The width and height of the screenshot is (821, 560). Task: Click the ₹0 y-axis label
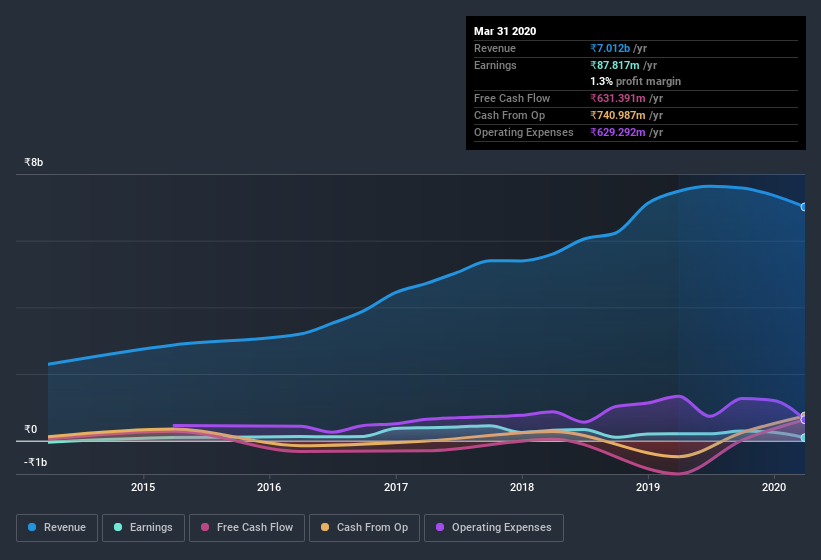click(31, 429)
